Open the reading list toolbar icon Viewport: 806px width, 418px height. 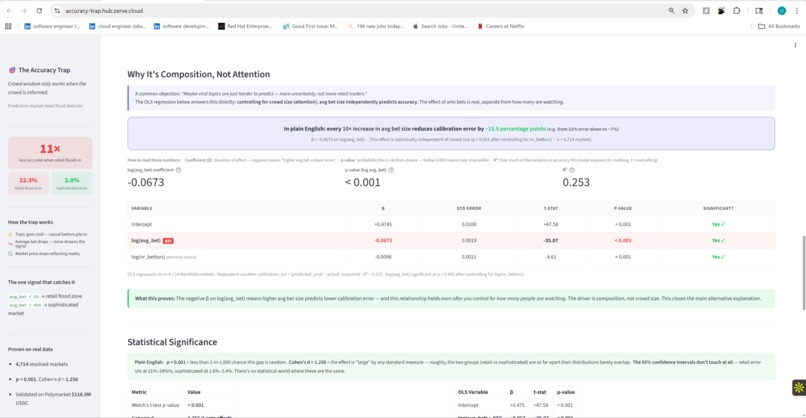706,10
